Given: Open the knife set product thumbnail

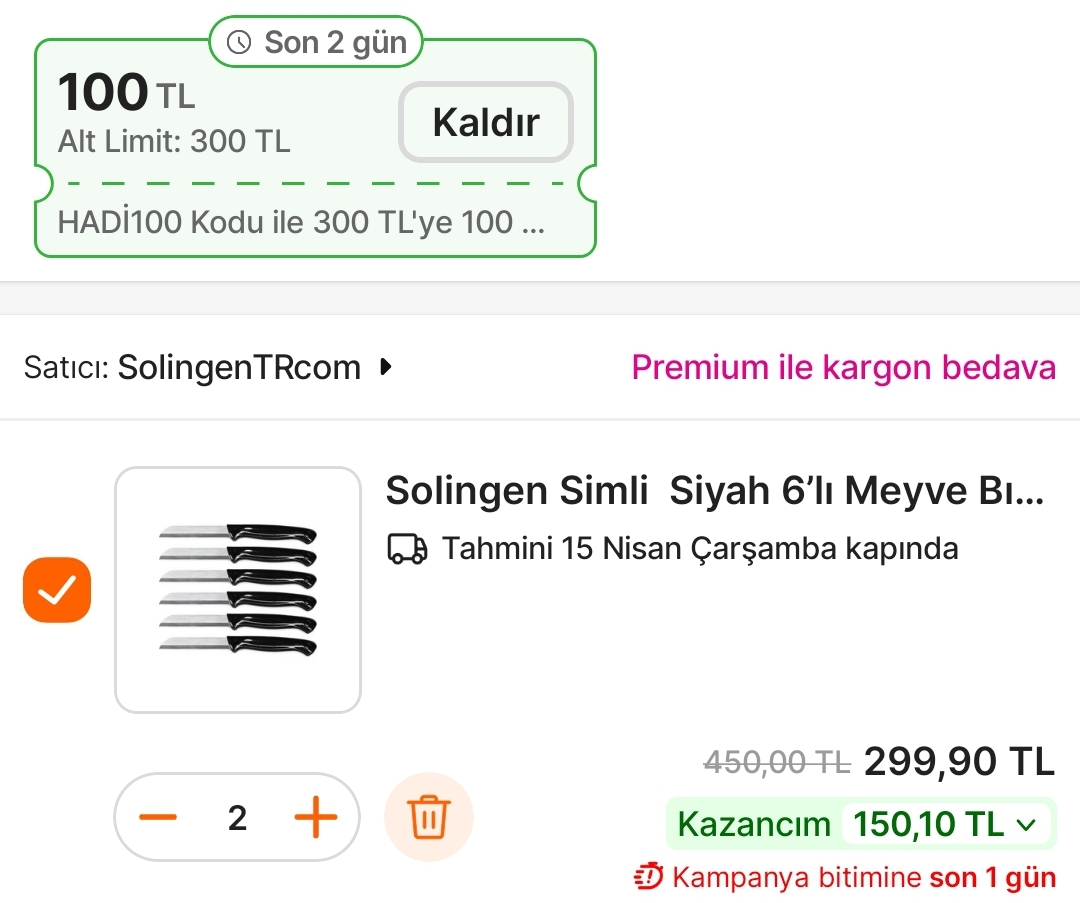Looking at the screenshot, I should [x=238, y=590].
